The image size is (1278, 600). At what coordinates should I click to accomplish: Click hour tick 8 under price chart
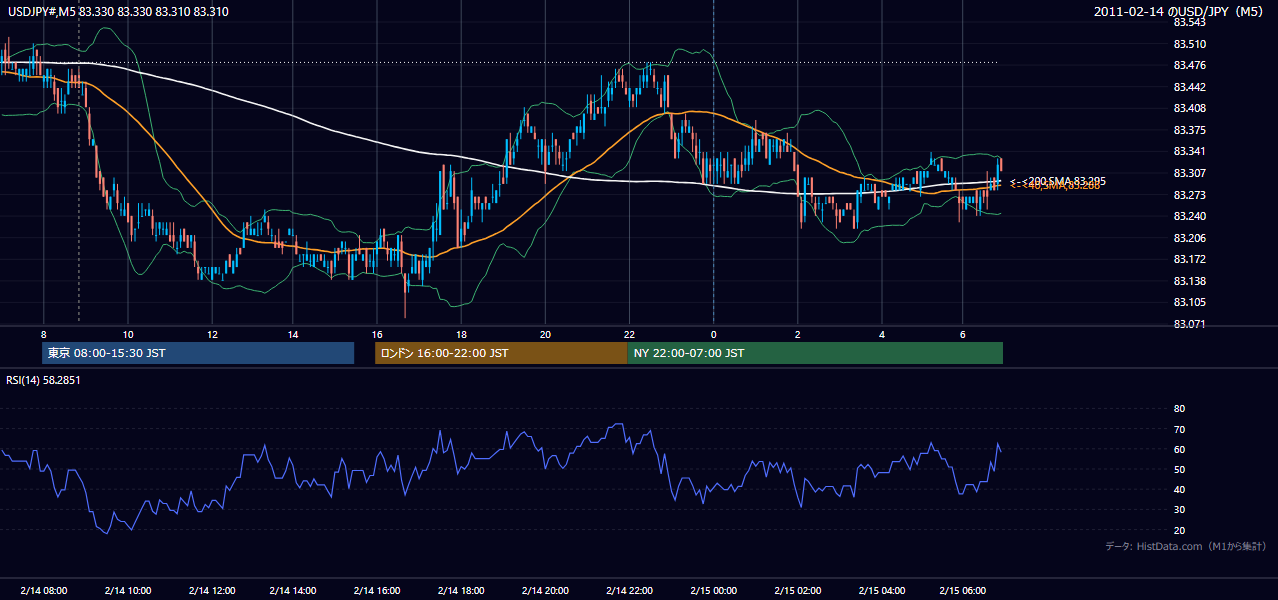click(x=44, y=334)
